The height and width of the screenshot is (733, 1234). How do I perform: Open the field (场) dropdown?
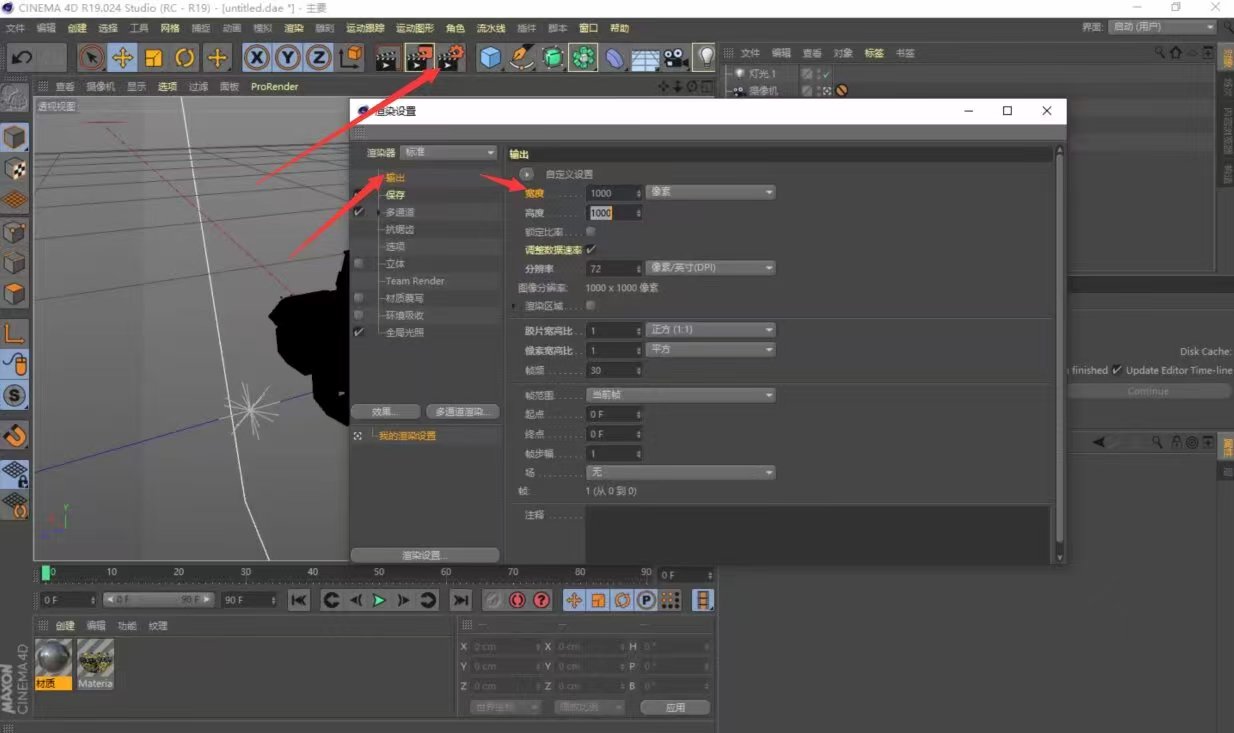(x=680, y=472)
